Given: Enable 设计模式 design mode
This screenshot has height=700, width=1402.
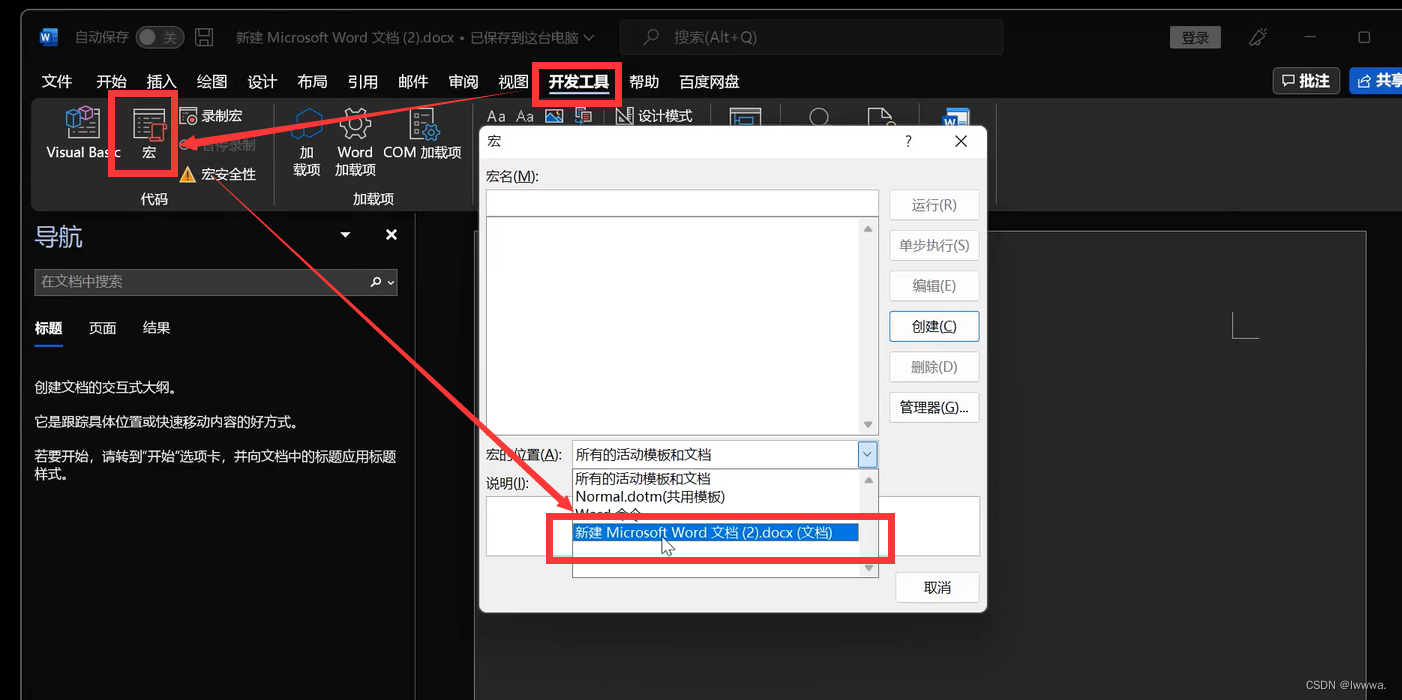Looking at the screenshot, I should pos(654,116).
